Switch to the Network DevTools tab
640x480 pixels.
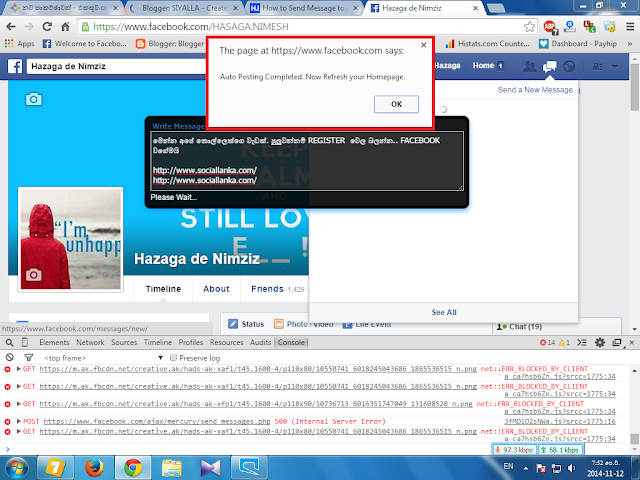pyautogui.click(x=90, y=342)
